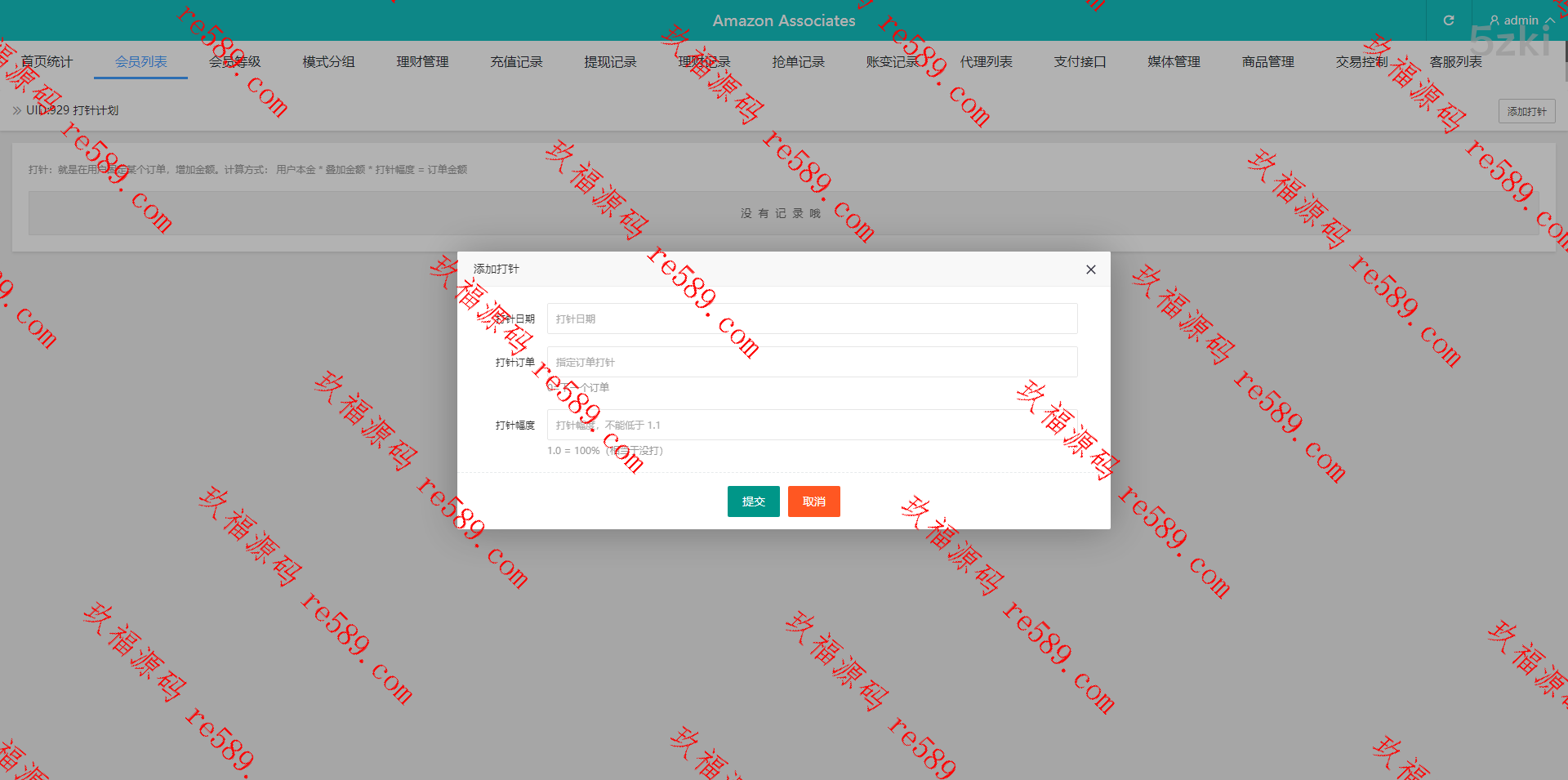
Task: Select the 充值记录 tab
Action: point(516,62)
